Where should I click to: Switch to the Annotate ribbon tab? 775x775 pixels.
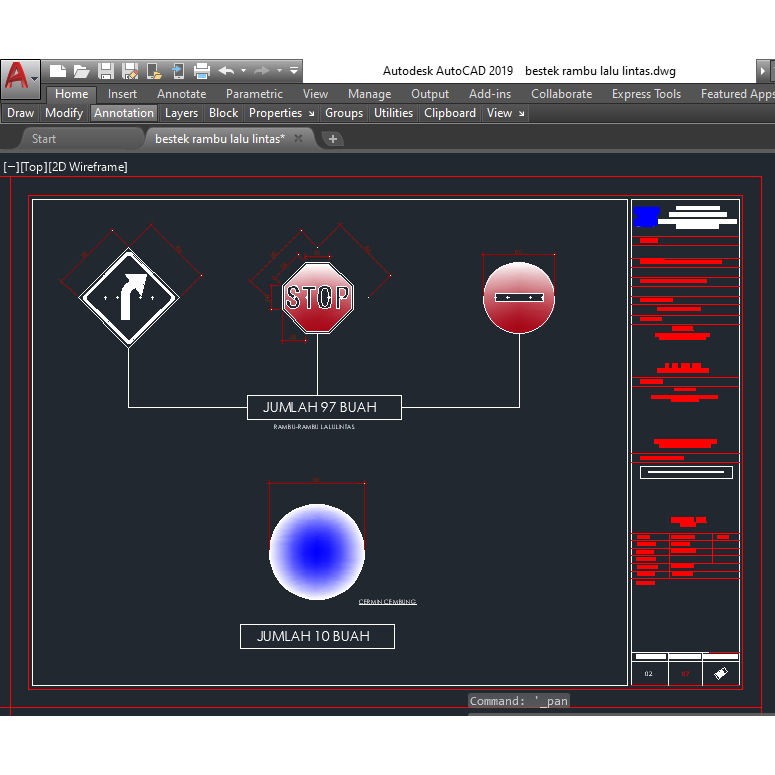[181, 94]
